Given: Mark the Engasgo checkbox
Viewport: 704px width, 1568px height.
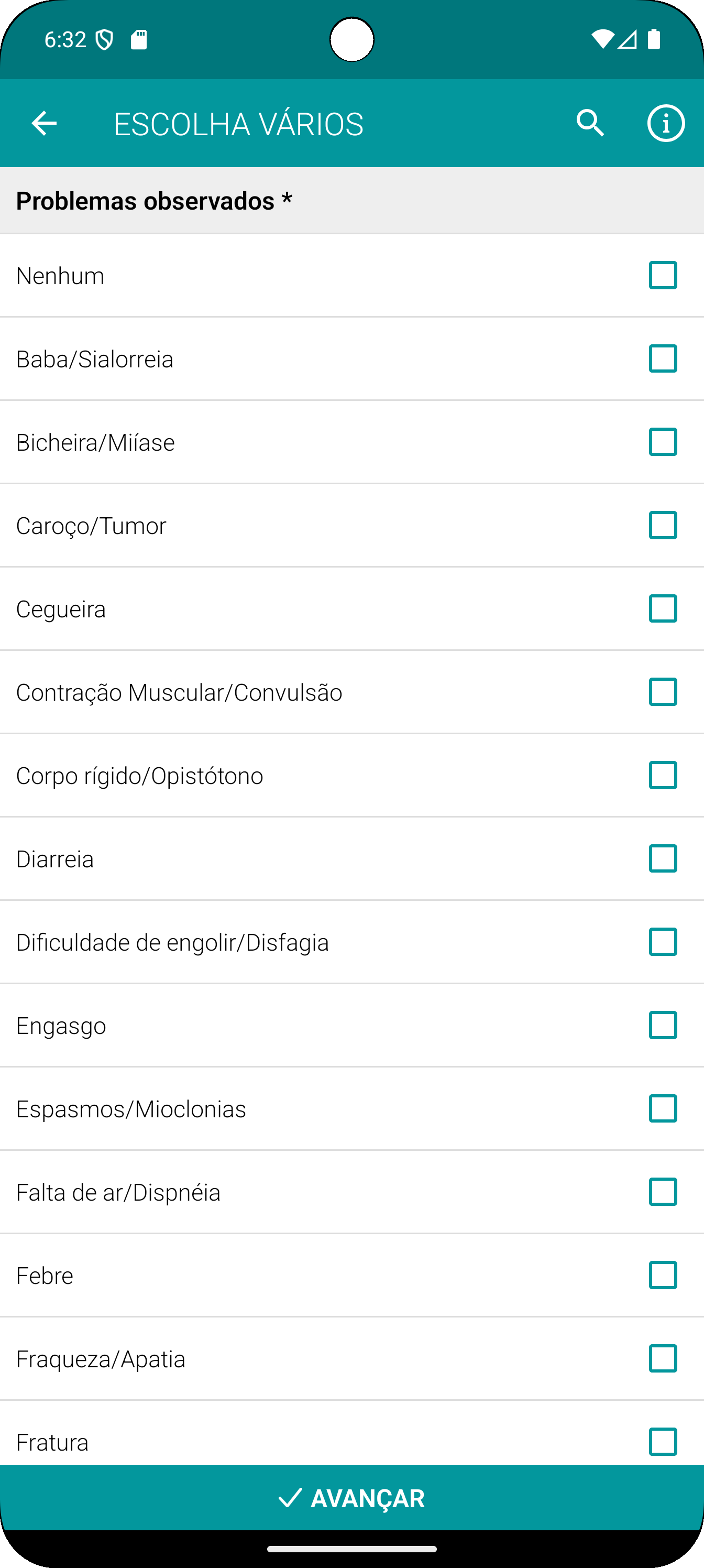Looking at the screenshot, I should pos(663,1025).
